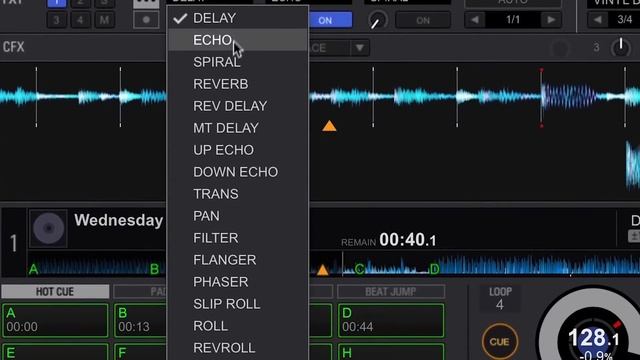640x360 pixels.
Task: Select DOWN ECHO effect
Action: pyautogui.click(x=238, y=172)
